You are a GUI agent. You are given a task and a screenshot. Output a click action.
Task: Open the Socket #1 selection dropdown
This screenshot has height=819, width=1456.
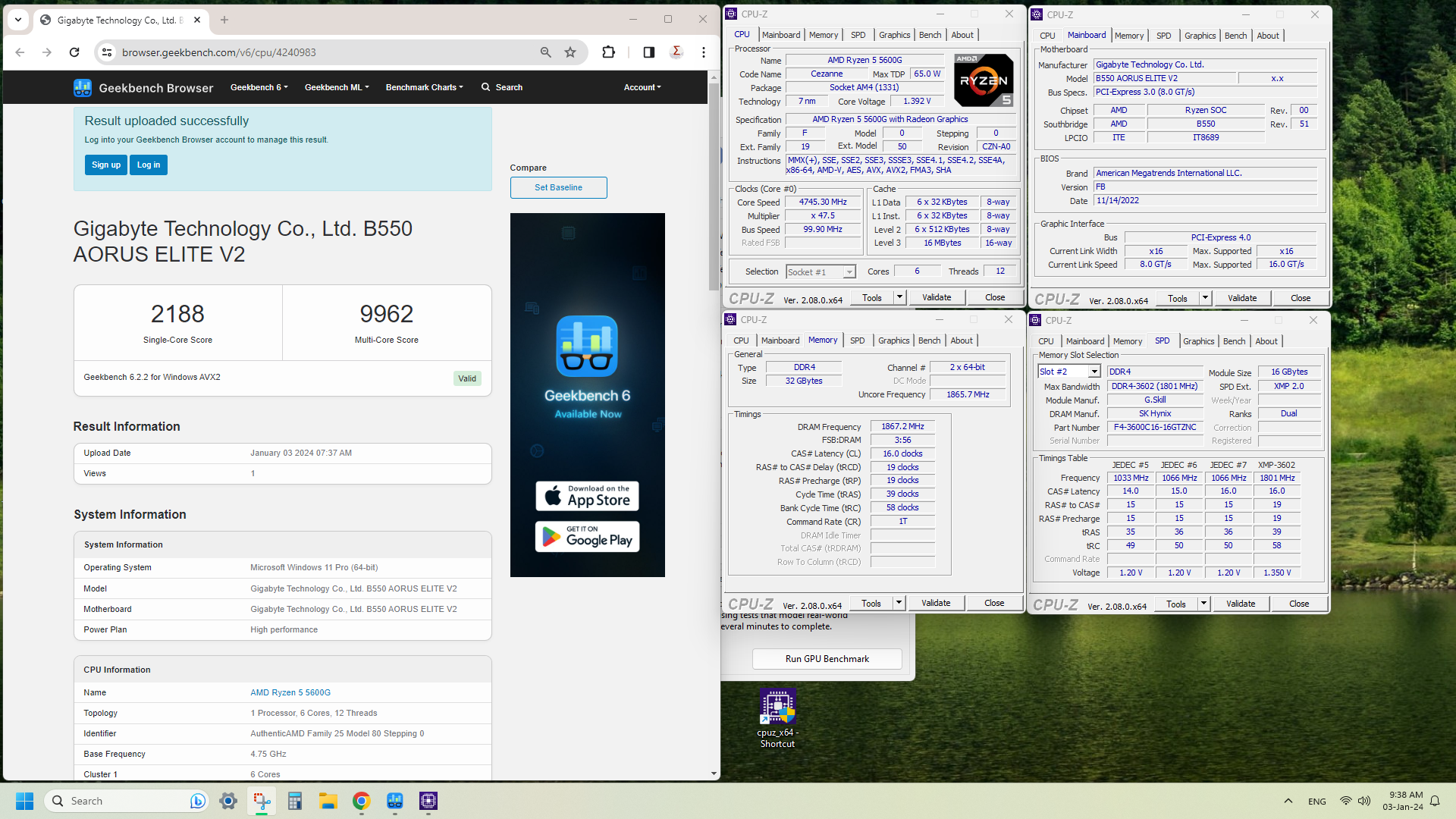pyautogui.click(x=821, y=271)
